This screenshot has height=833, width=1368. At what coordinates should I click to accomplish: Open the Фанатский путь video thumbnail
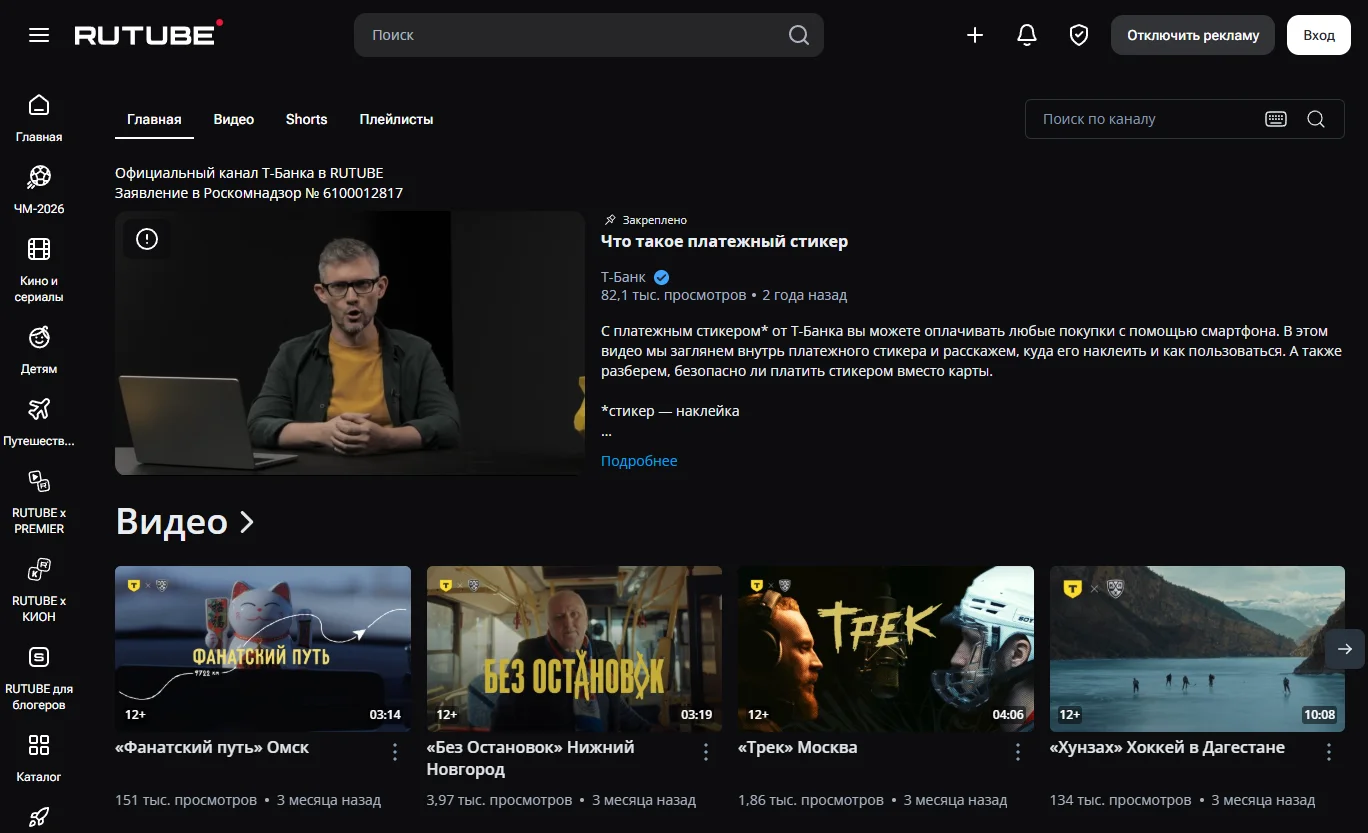tap(263, 649)
